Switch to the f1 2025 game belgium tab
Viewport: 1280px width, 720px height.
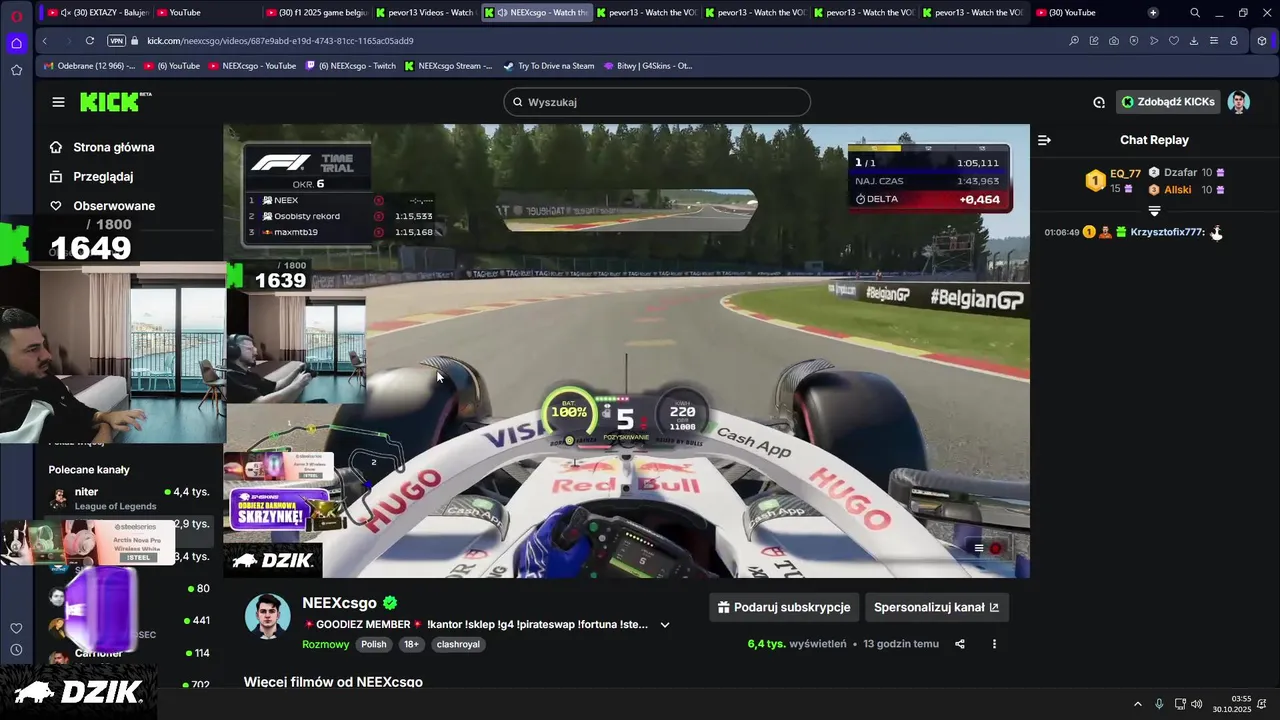pyautogui.click(x=316, y=13)
